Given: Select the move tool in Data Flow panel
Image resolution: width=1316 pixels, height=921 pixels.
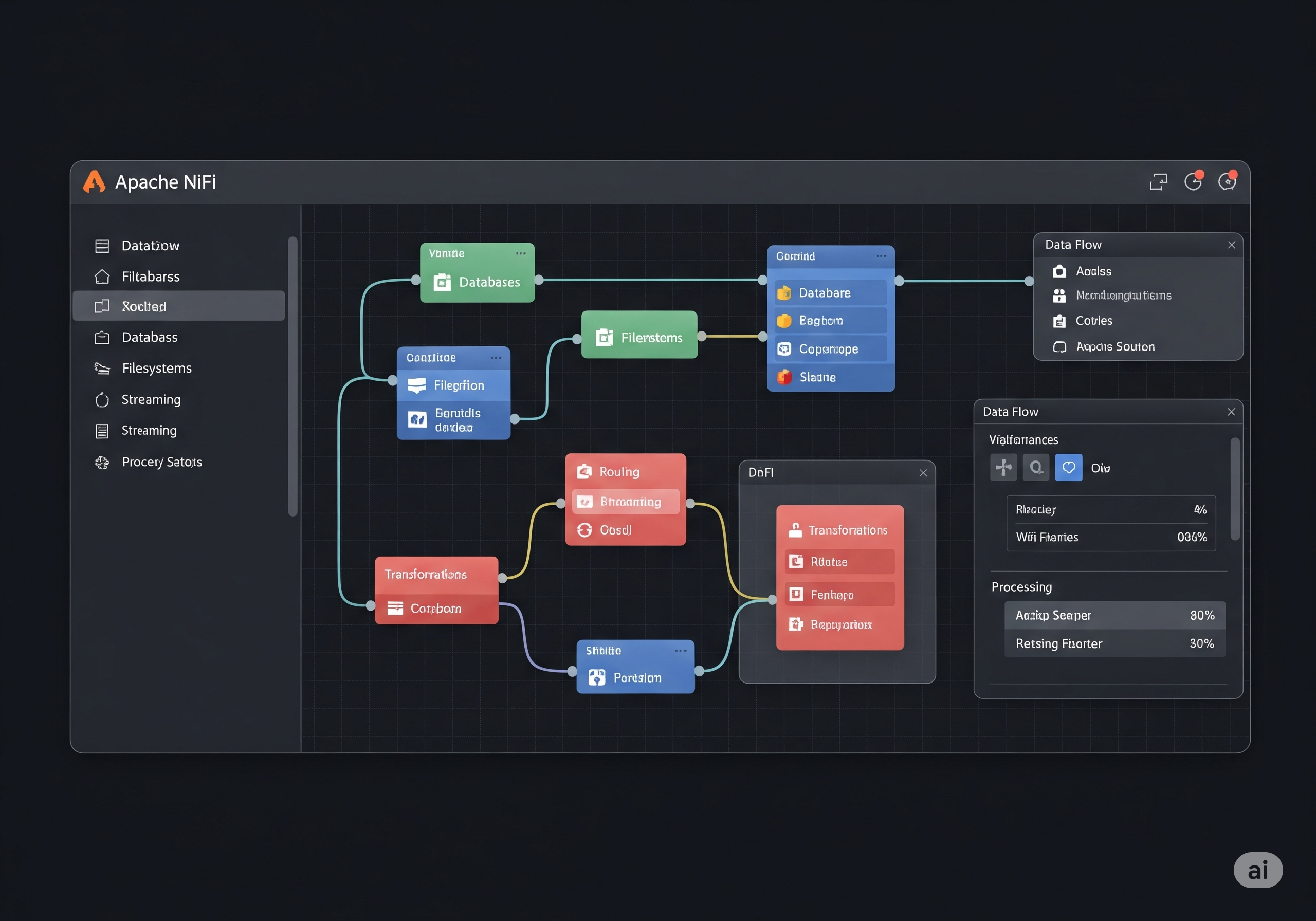Looking at the screenshot, I should pos(1003,467).
